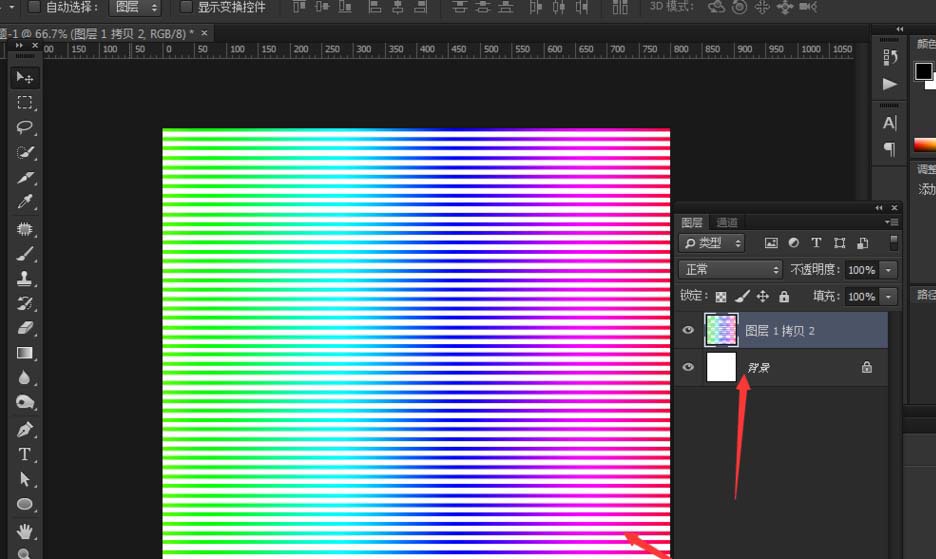The height and width of the screenshot is (559, 936).
Task: Open the 不透明度 opacity dropdown arrow
Action: [889, 270]
